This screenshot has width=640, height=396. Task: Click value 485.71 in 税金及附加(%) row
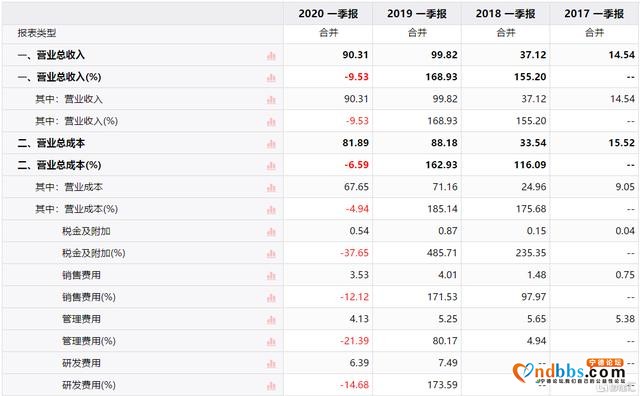pos(442,254)
